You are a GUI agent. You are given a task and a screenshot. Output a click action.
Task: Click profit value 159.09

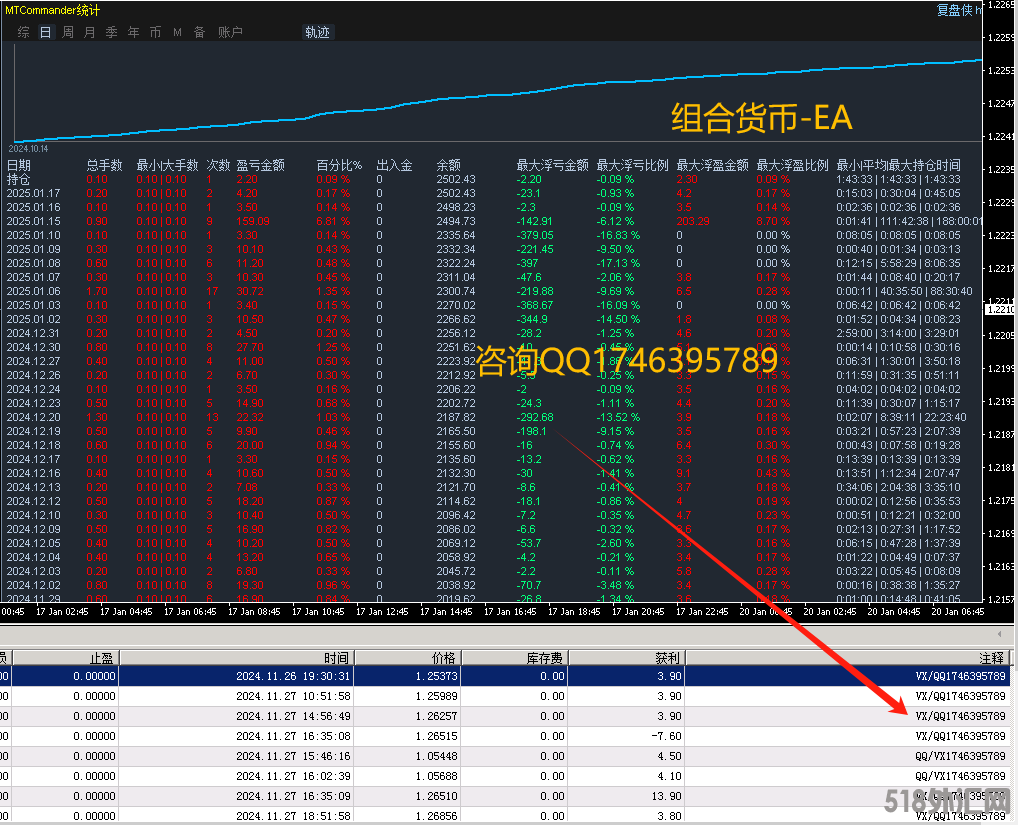pos(253,221)
